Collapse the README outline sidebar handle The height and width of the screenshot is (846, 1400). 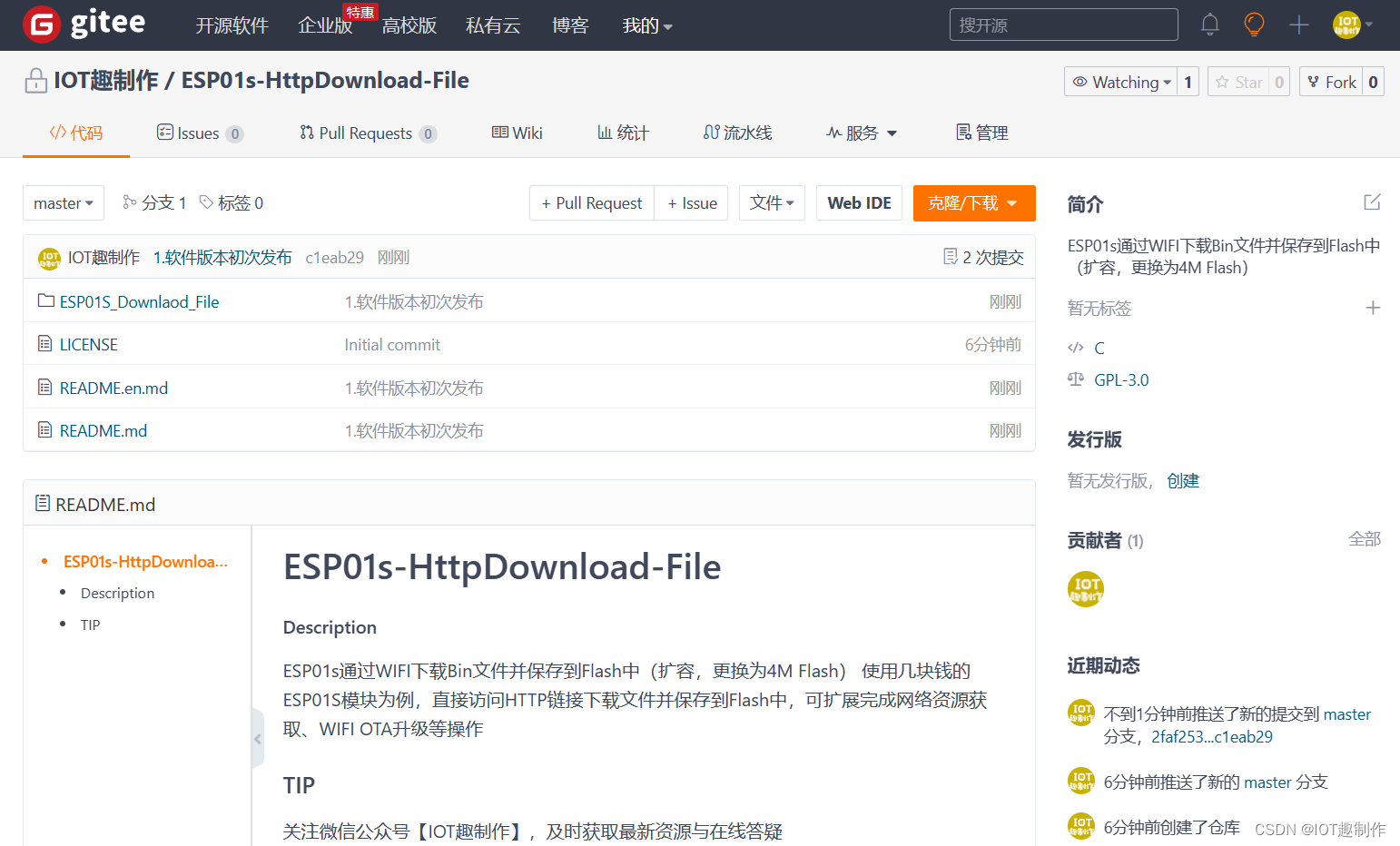[x=257, y=739]
